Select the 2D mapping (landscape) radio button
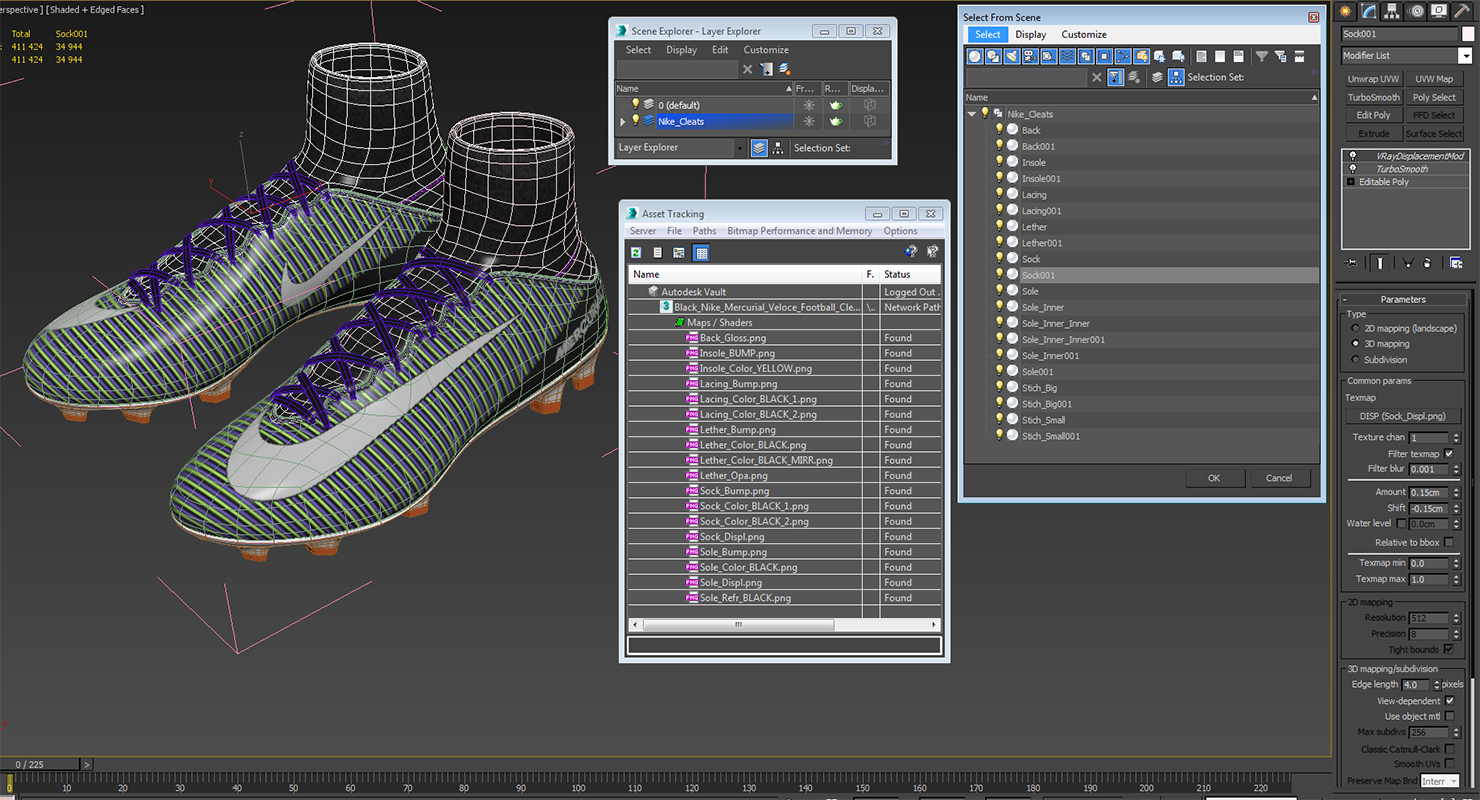The height and width of the screenshot is (800, 1480). tap(1355, 328)
